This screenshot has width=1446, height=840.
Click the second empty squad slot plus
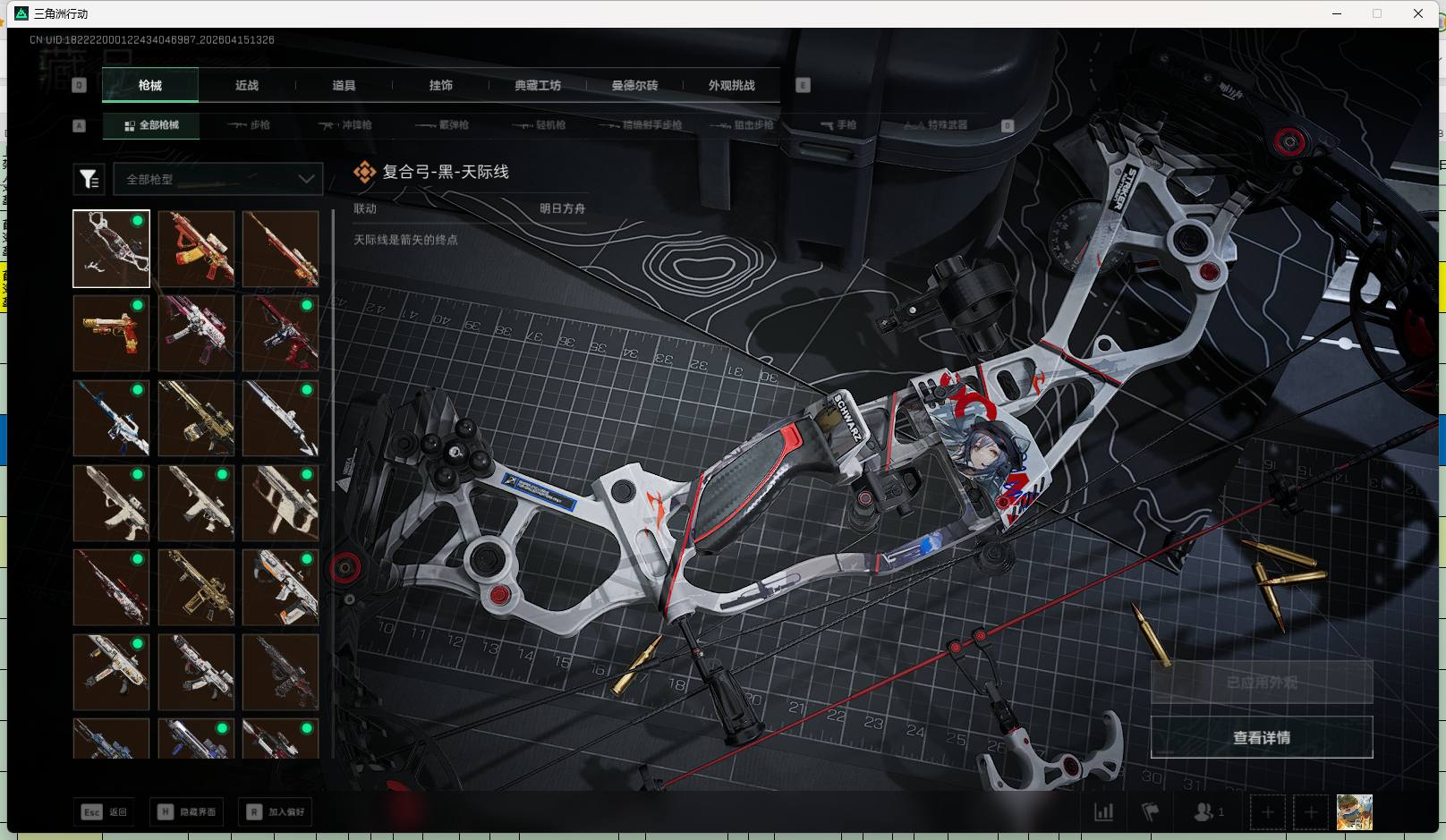click(1311, 812)
